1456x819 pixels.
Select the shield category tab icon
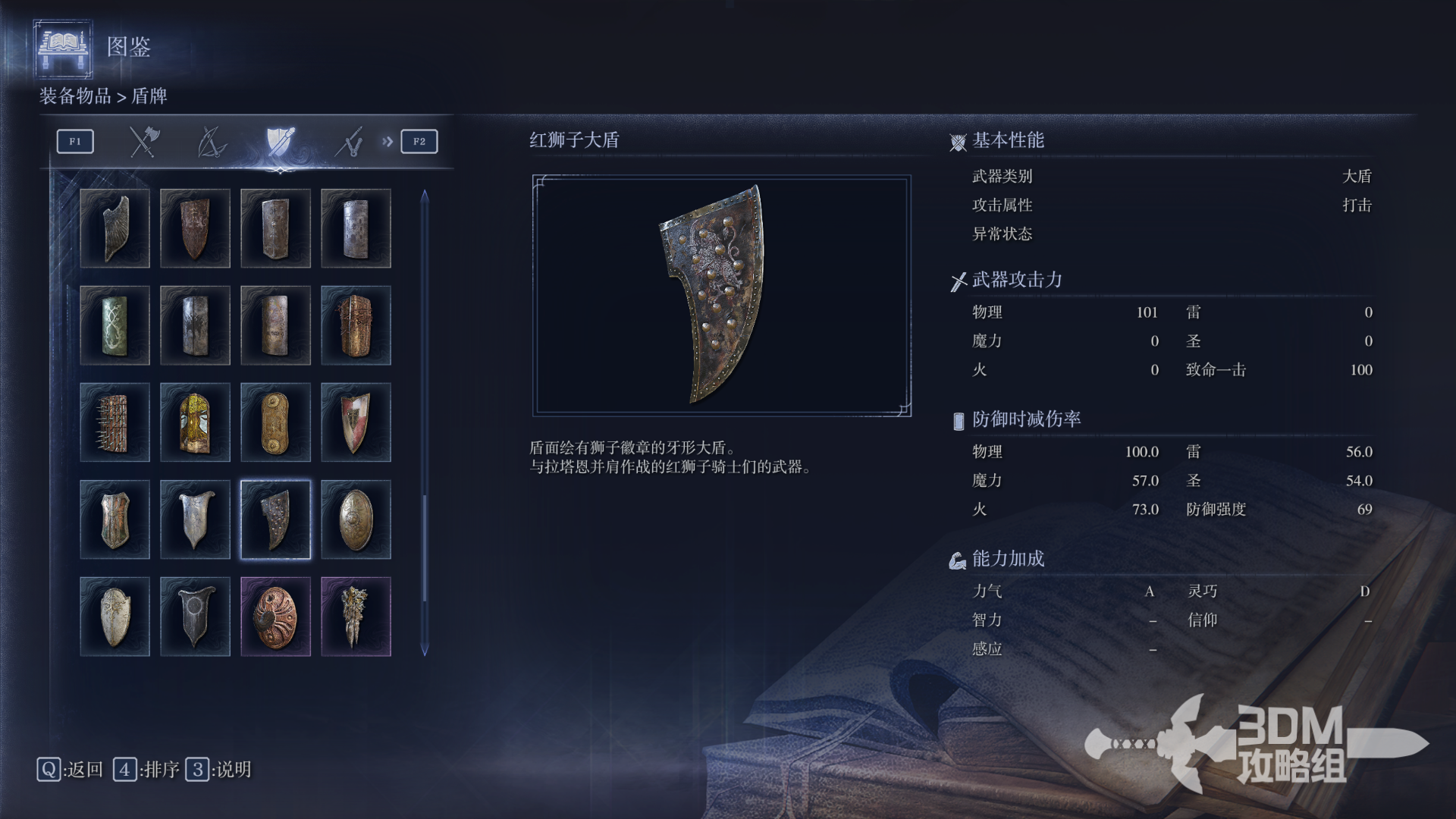point(280,142)
